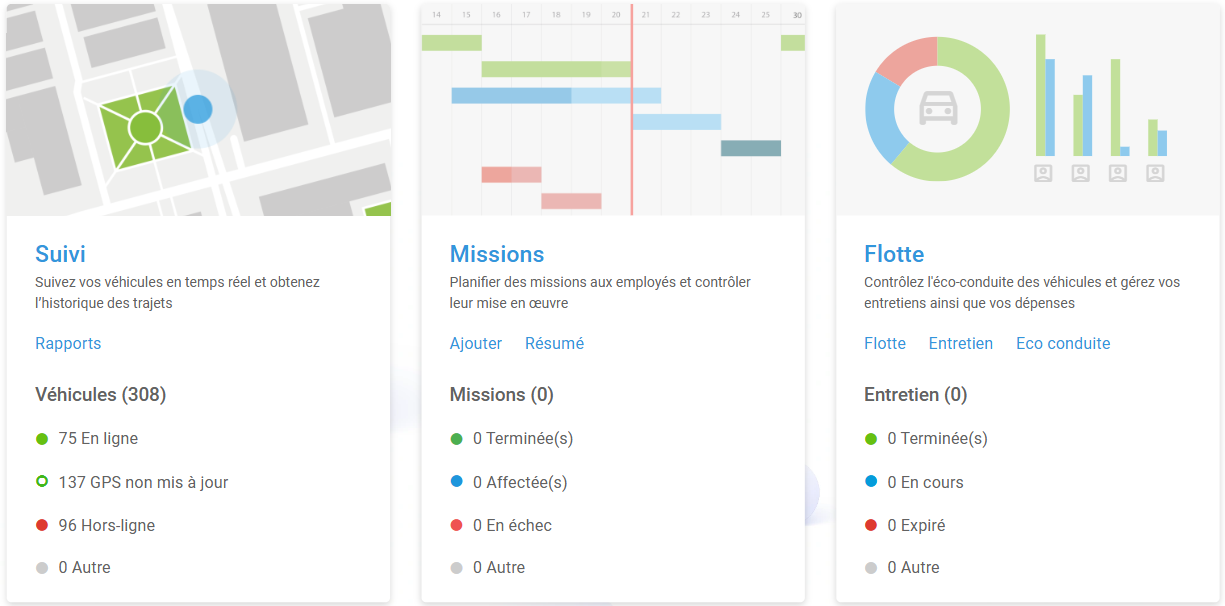Open the Résumé link under Missions
The image size is (1225, 606).
point(554,343)
